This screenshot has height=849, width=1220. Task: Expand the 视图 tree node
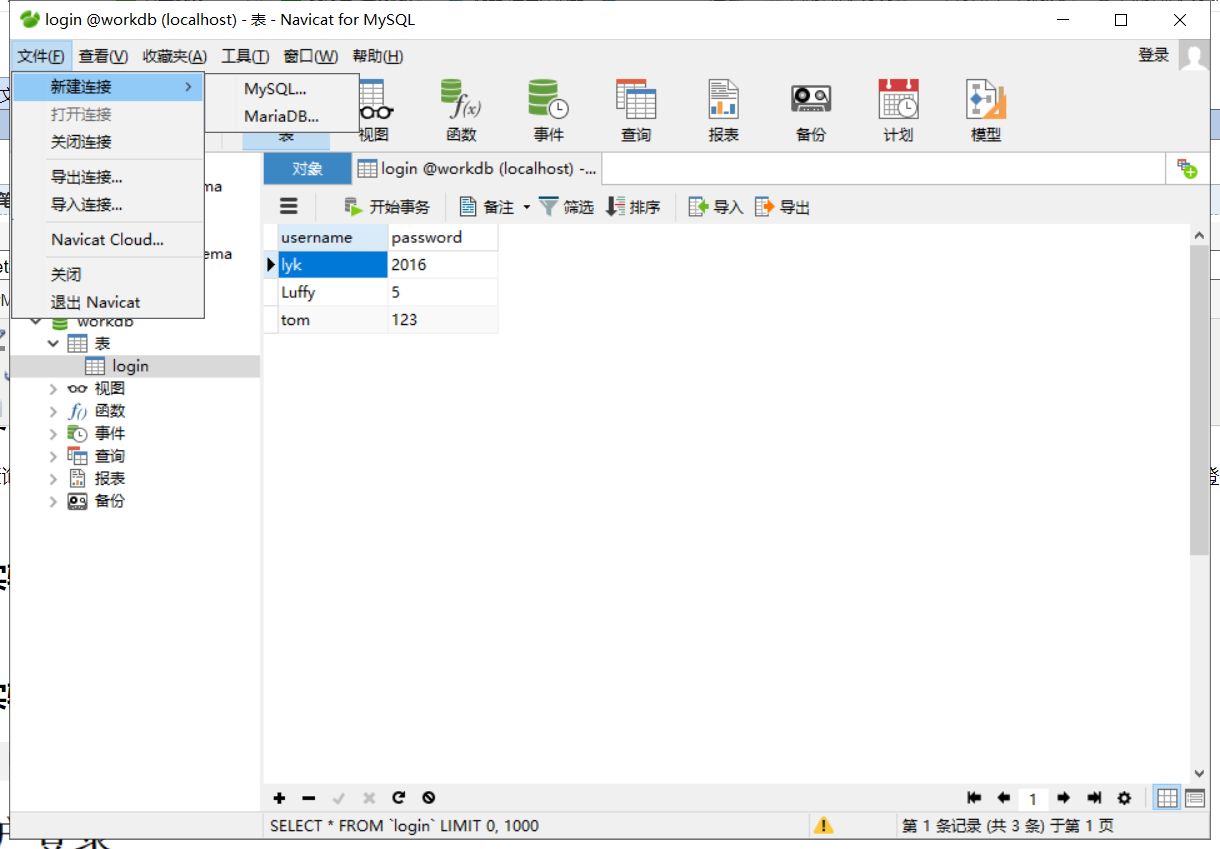[53, 388]
